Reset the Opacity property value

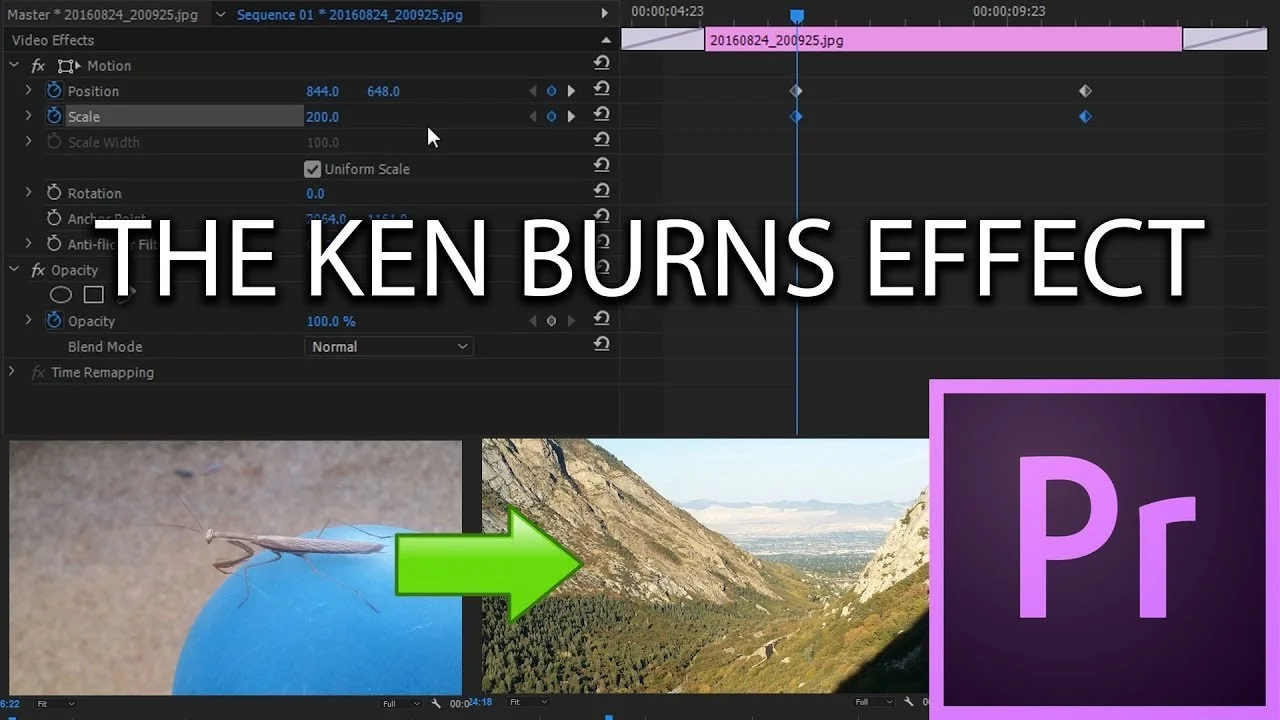tap(601, 318)
